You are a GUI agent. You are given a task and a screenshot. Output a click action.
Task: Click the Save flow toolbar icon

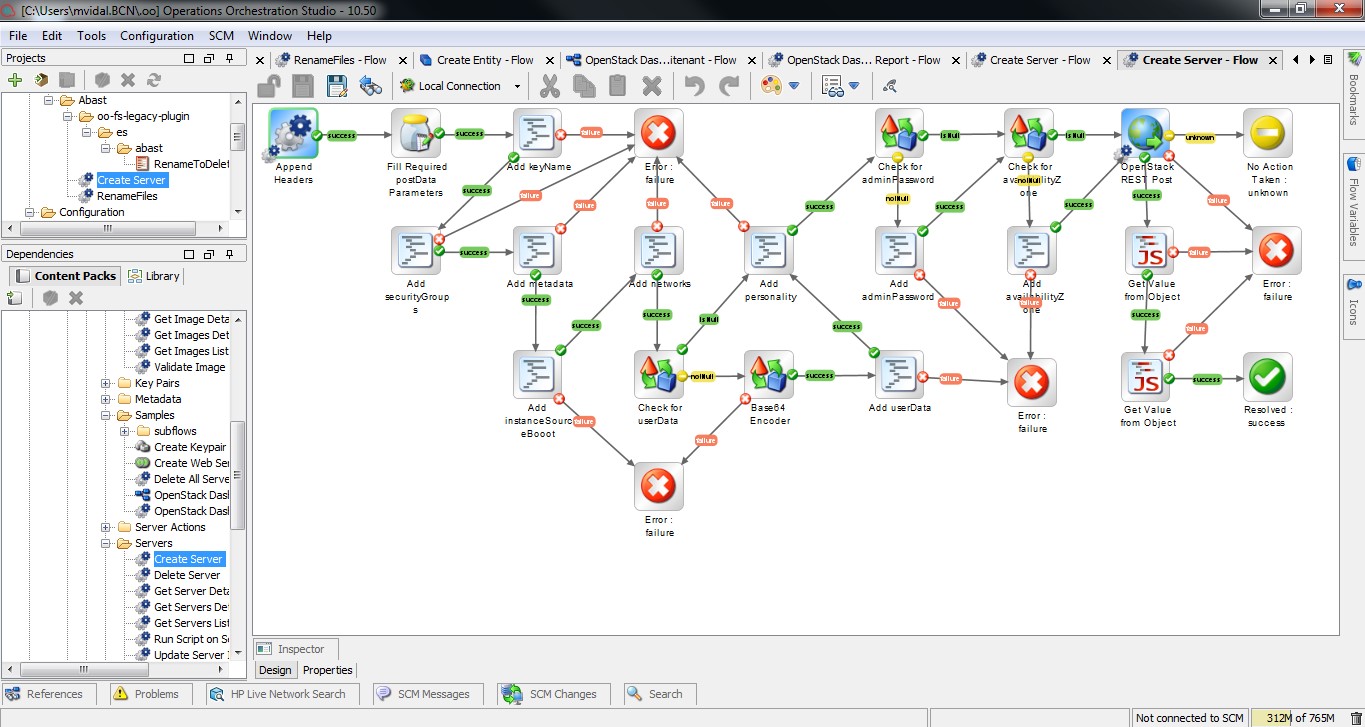(x=336, y=86)
